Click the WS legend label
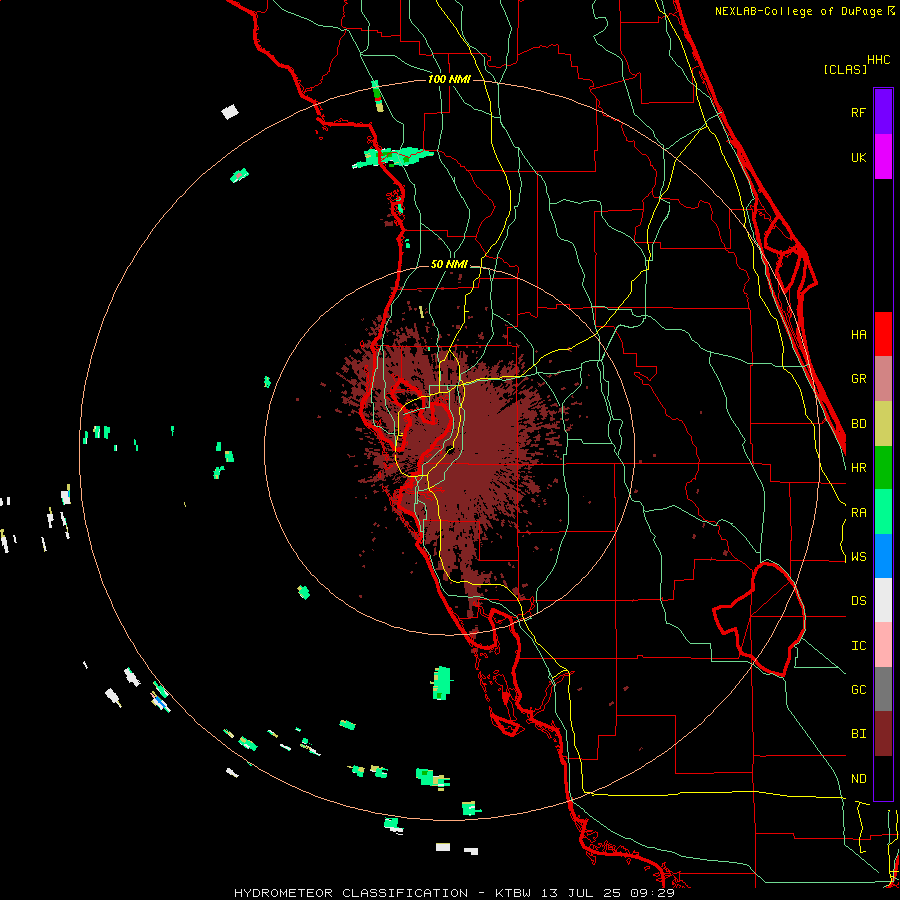Image resolution: width=900 pixels, height=900 pixels. click(858, 557)
